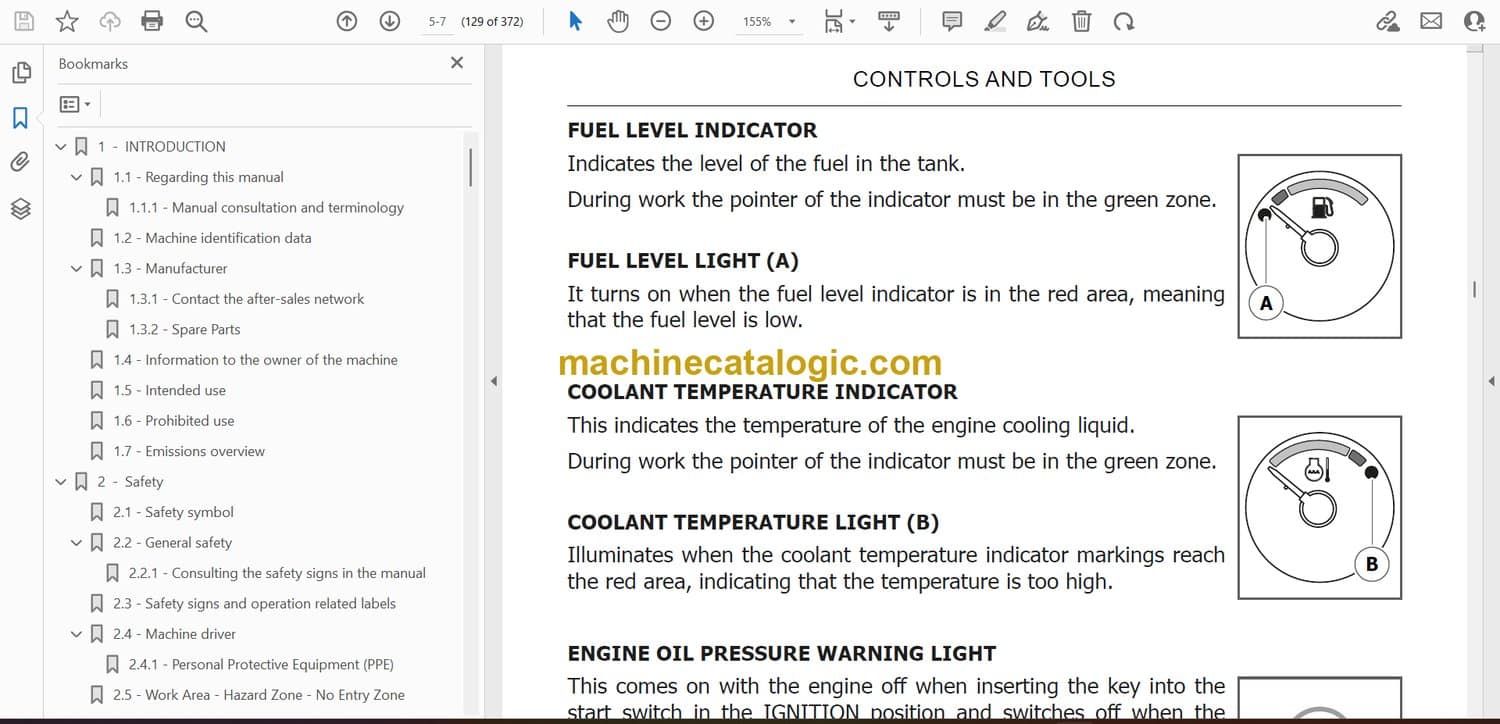Open the Layers panel
1500x724 pixels.
pos(21,208)
